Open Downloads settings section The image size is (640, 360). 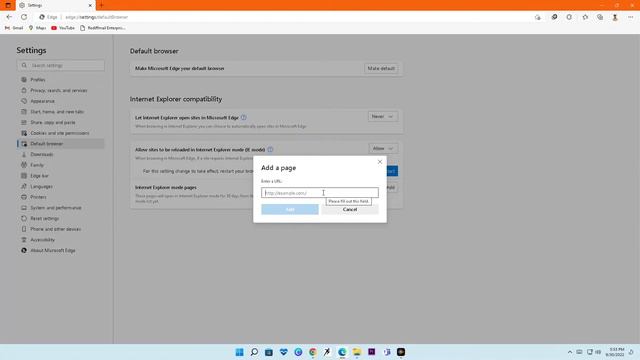pos(42,154)
